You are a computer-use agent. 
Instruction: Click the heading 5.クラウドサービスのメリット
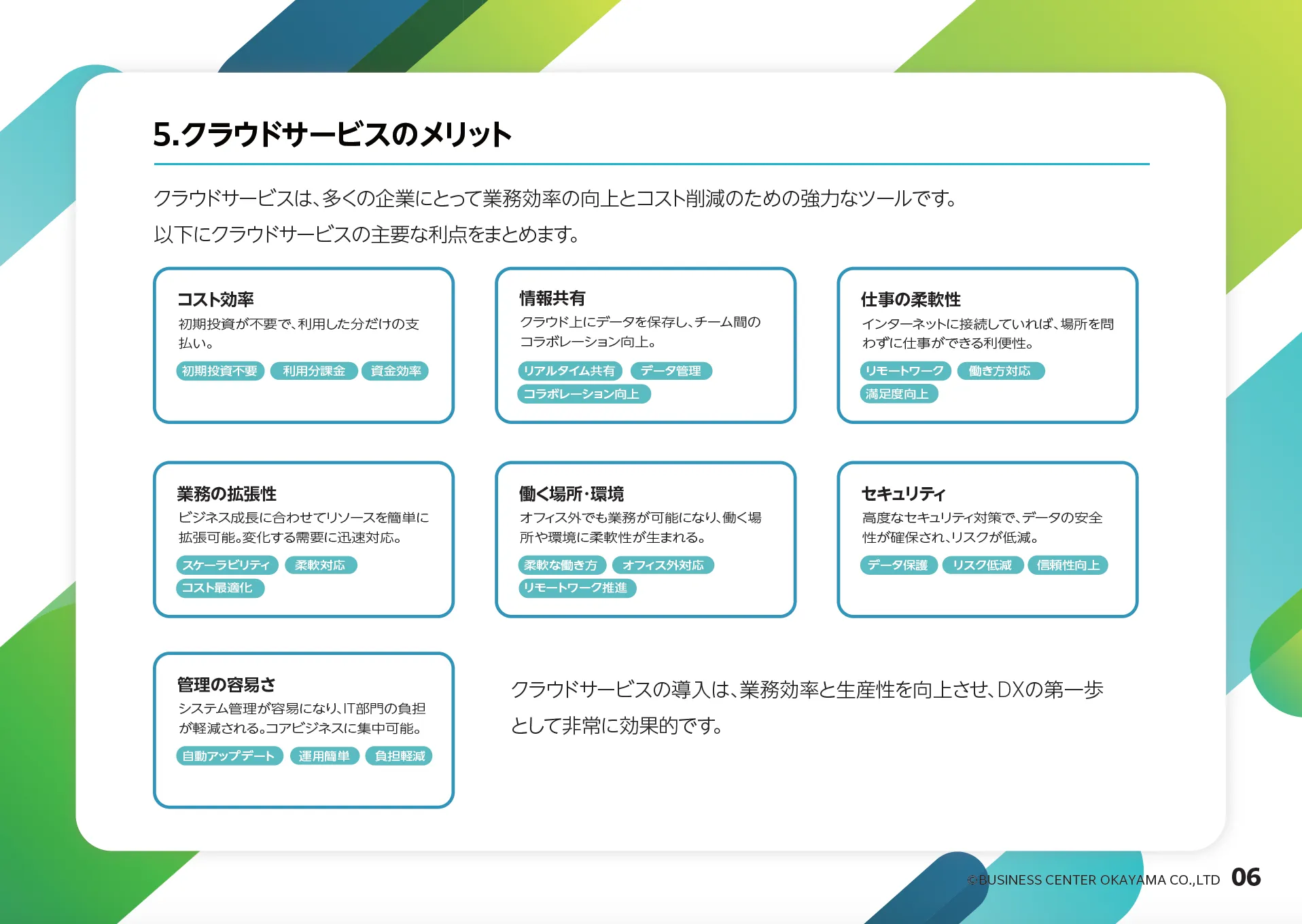(332, 134)
